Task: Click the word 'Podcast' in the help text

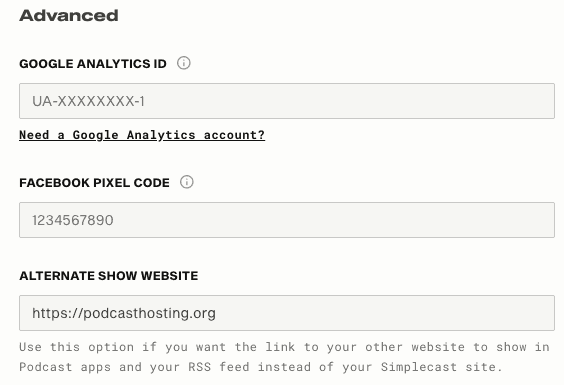Action: (46, 367)
